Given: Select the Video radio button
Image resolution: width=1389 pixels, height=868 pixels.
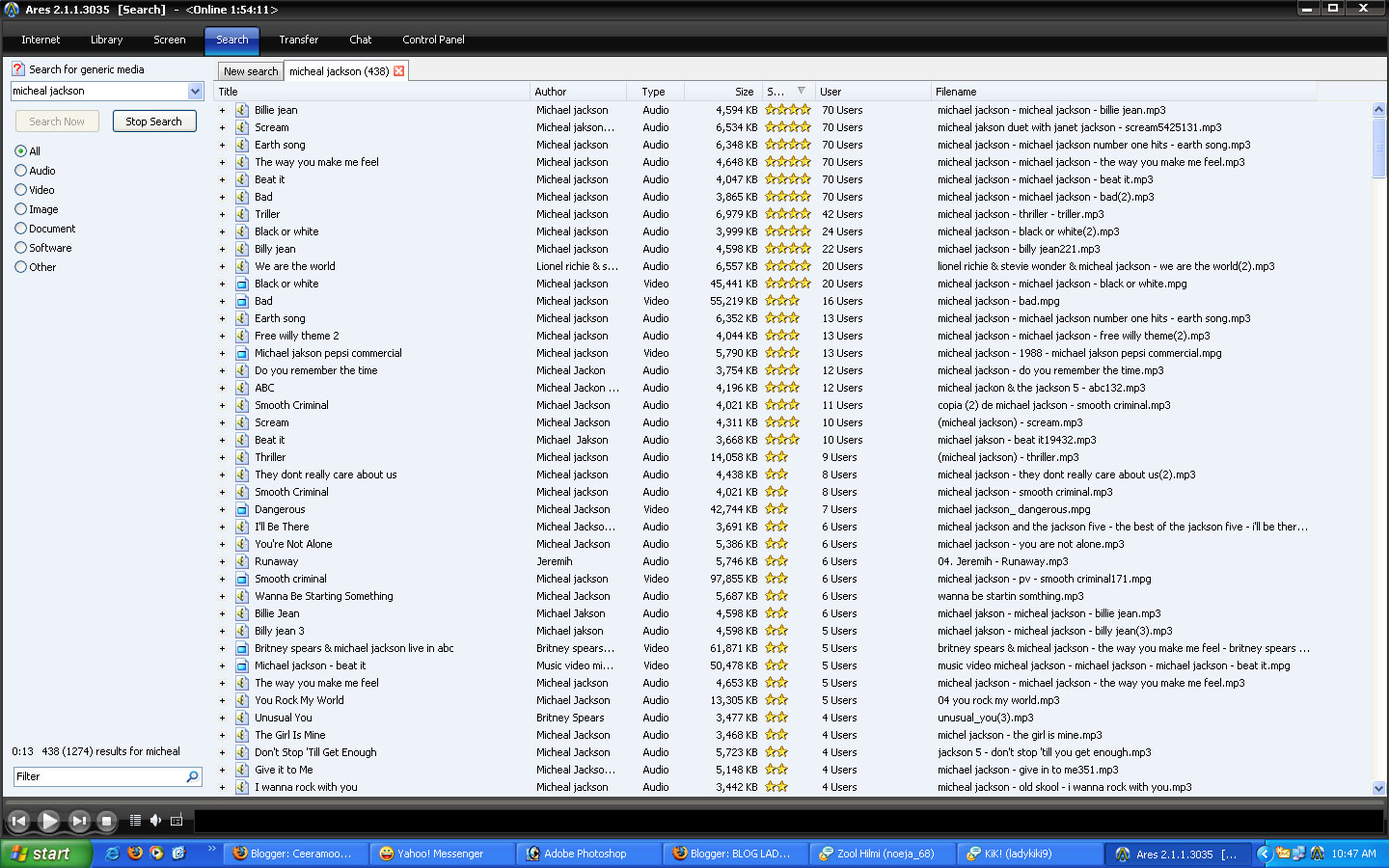Looking at the screenshot, I should (20, 190).
